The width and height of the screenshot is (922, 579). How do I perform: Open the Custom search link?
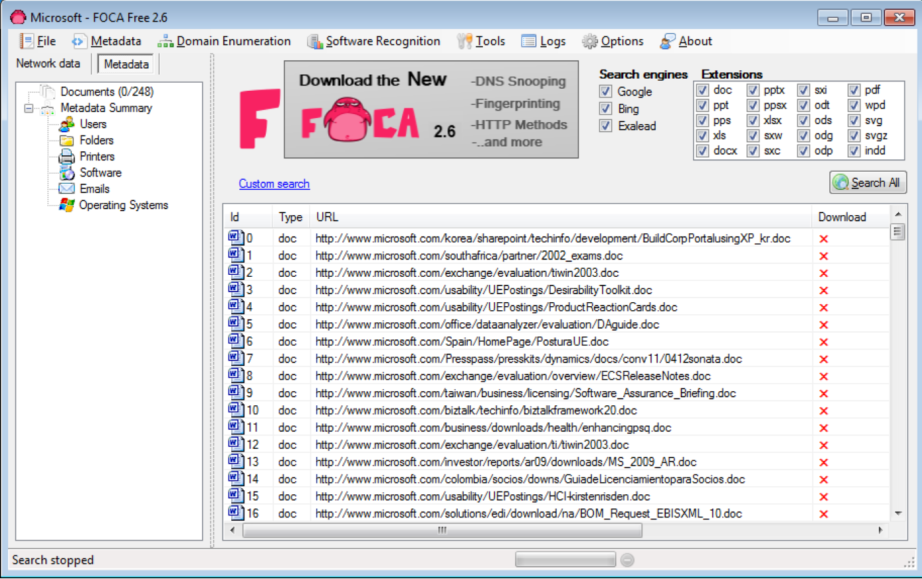[x=274, y=184]
